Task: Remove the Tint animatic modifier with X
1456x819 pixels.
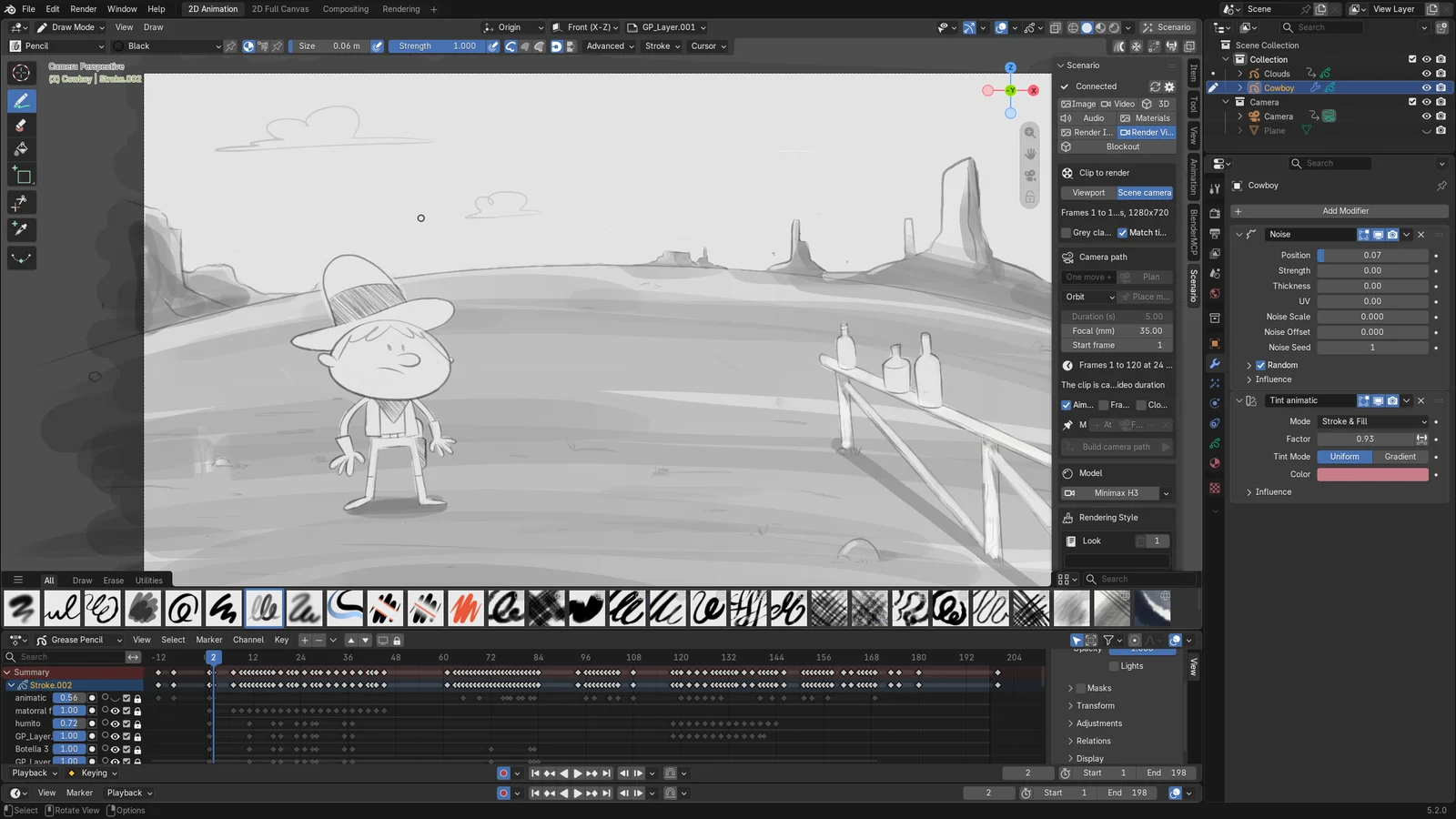Action: [1421, 400]
